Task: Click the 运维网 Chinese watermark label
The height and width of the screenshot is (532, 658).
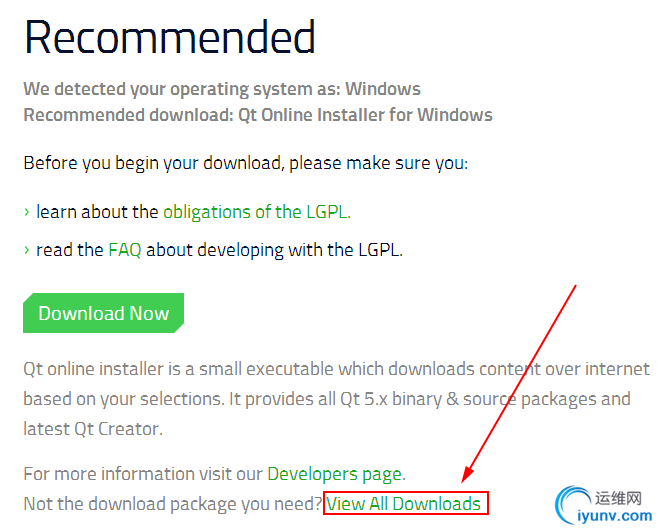Action: [618, 498]
